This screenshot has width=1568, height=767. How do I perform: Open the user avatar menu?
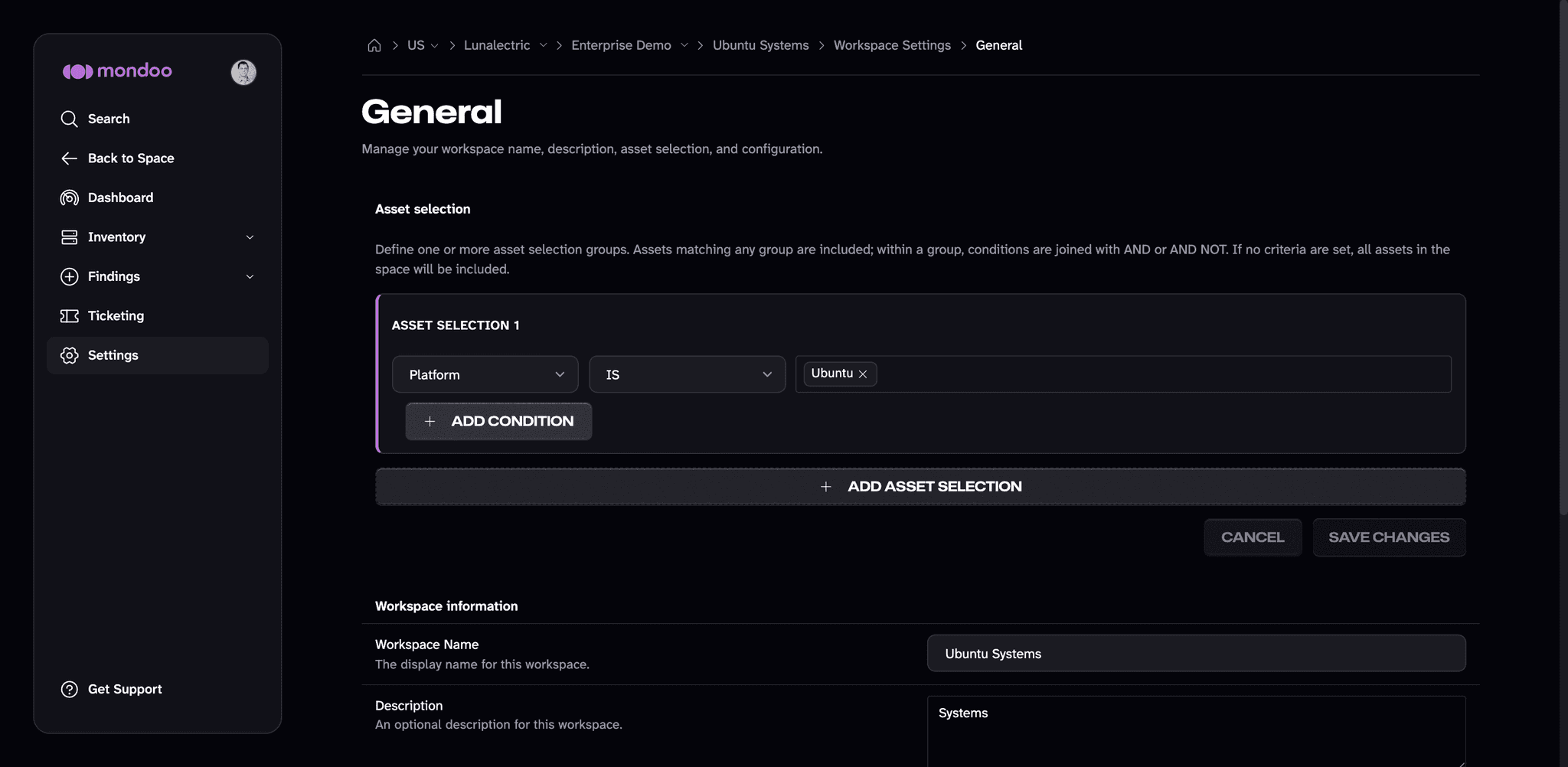tap(243, 72)
